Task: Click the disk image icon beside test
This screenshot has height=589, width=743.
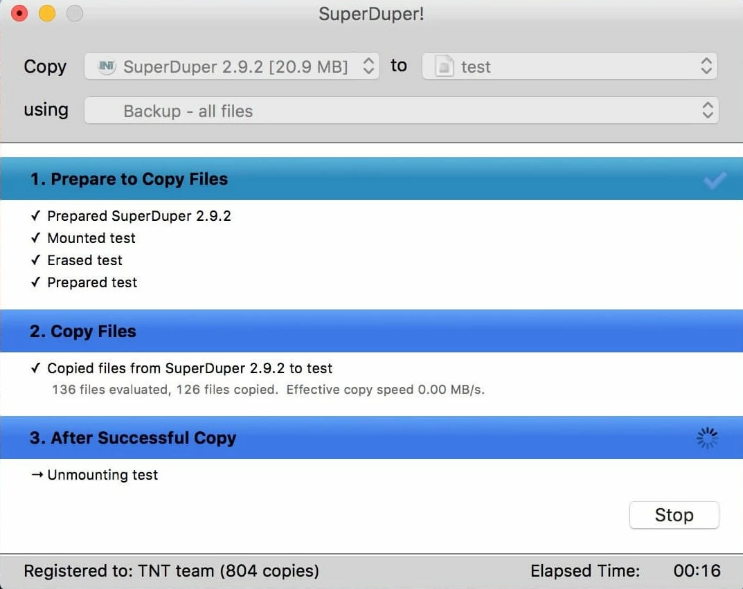Action: coord(444,66)
